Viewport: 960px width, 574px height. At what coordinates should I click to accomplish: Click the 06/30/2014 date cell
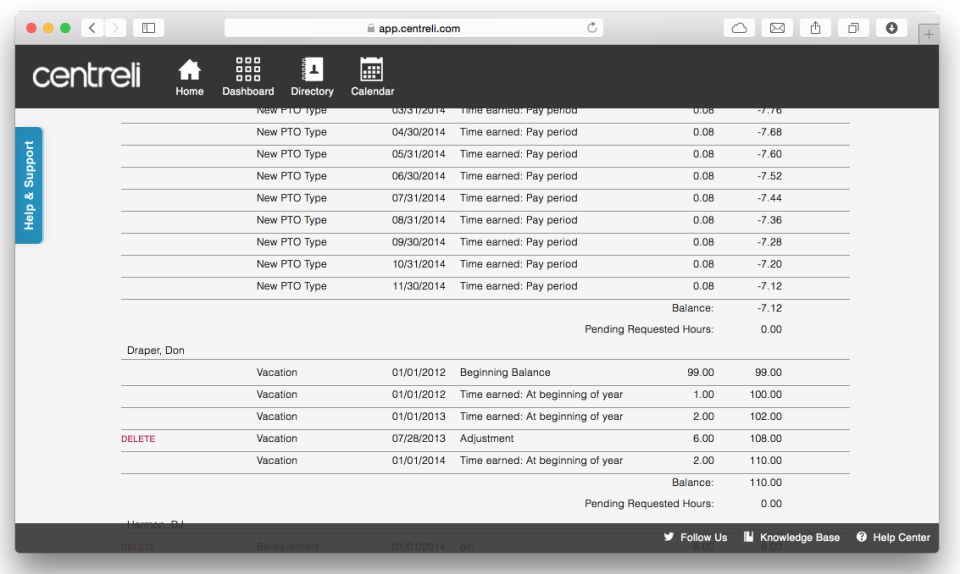(x=418, y=176)
